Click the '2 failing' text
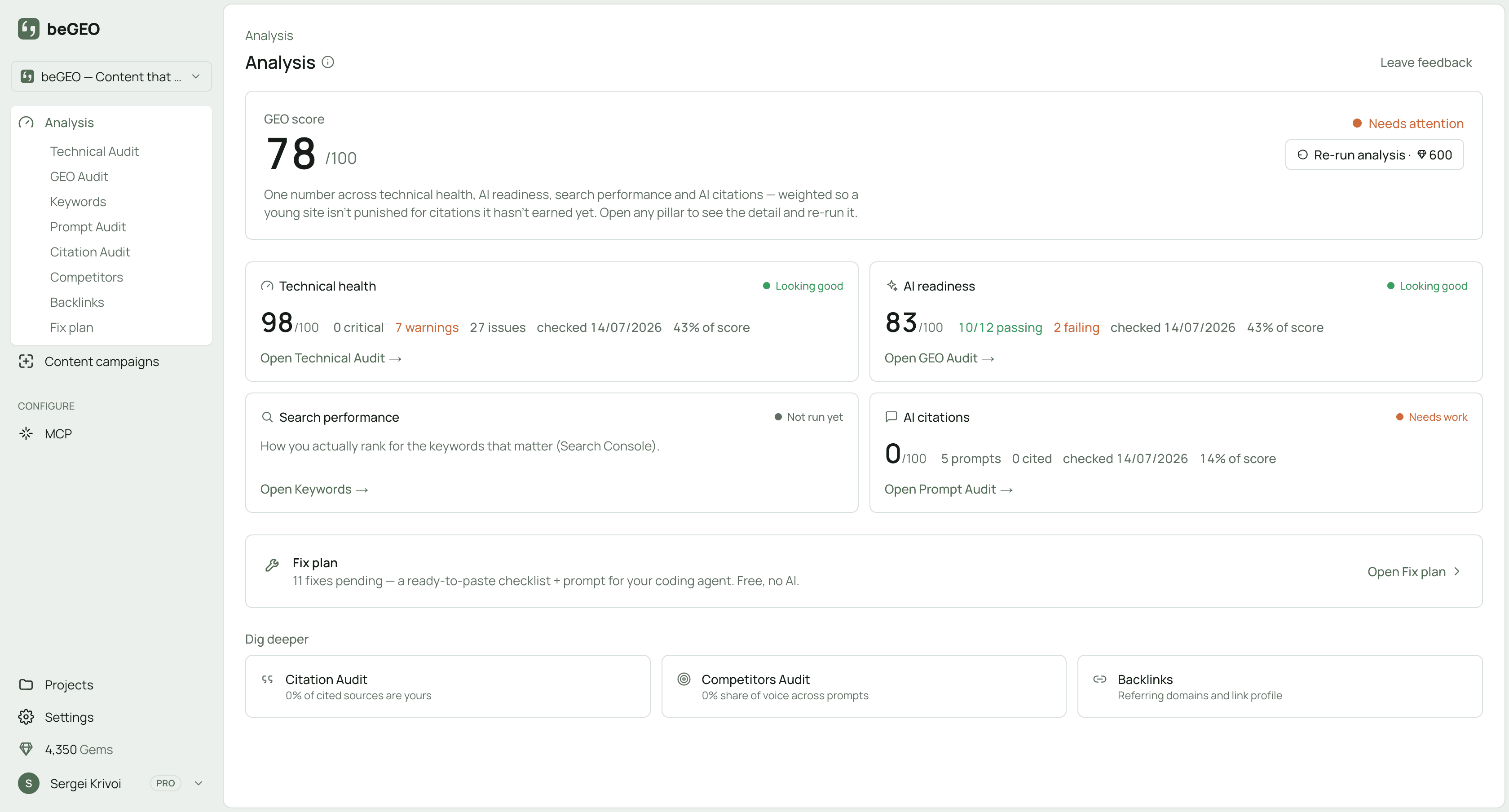Image resolution: width=1509 pixels, height=812 pixels. 1077,327
